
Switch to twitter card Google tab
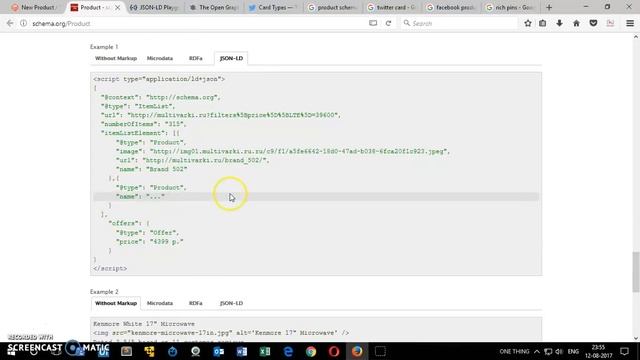tap(392, 7)
